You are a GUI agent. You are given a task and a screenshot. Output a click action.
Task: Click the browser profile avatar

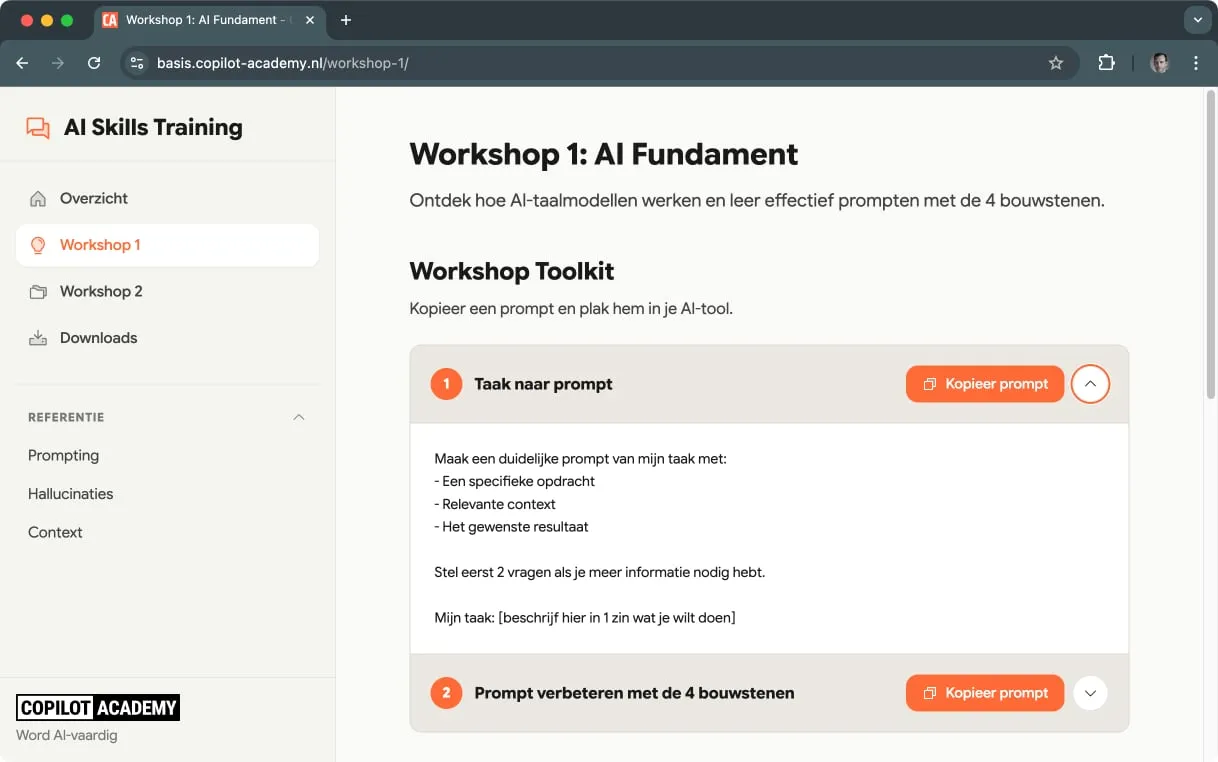1159,62
